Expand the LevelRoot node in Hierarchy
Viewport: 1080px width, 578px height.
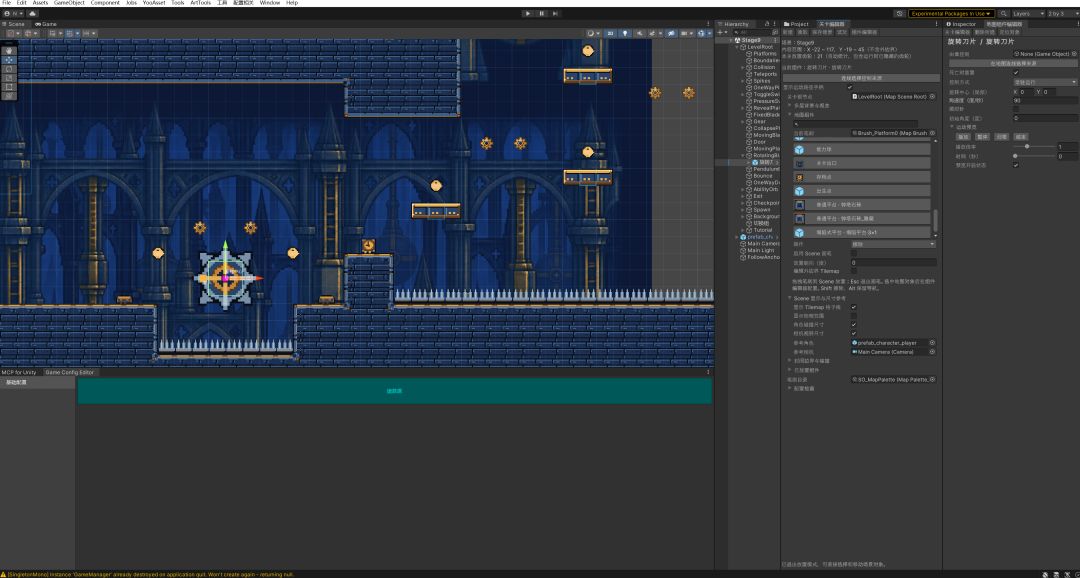tap(737, 47)
